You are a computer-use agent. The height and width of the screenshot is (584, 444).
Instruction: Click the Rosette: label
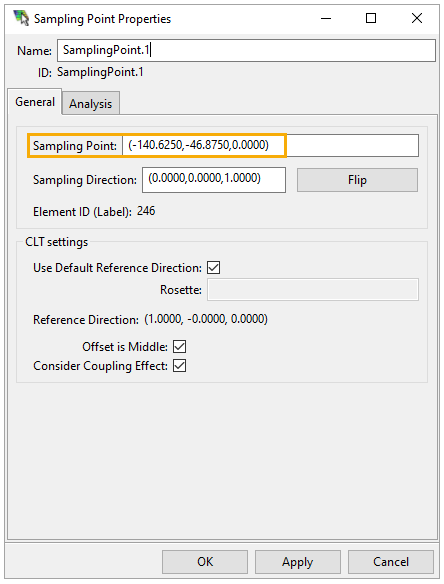181,290
